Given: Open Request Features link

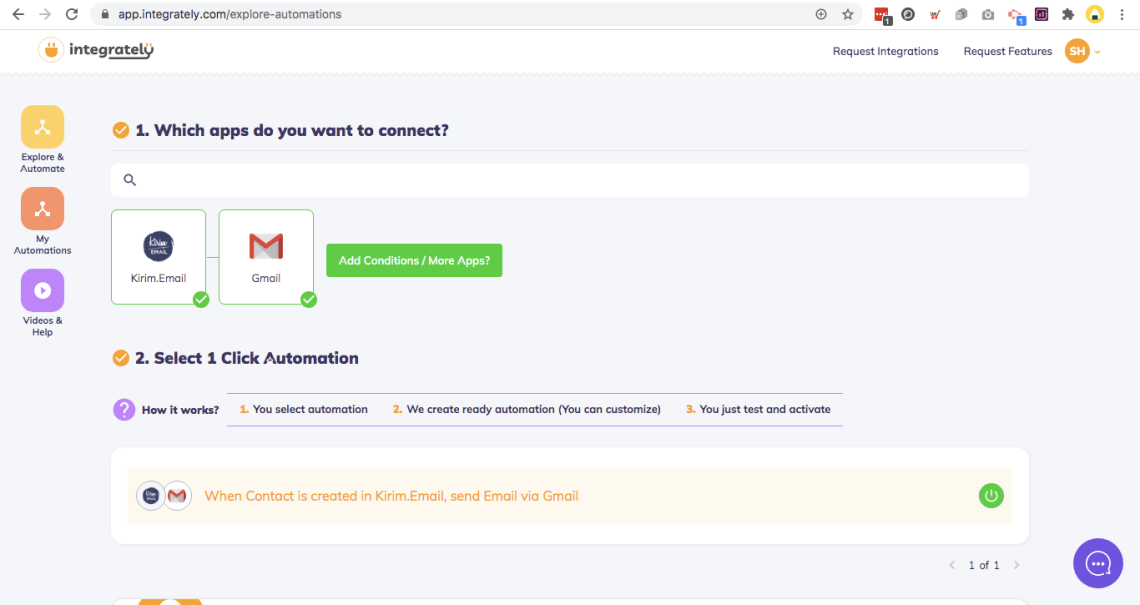Looking at the screenshot, I should tap(1008, 52).
